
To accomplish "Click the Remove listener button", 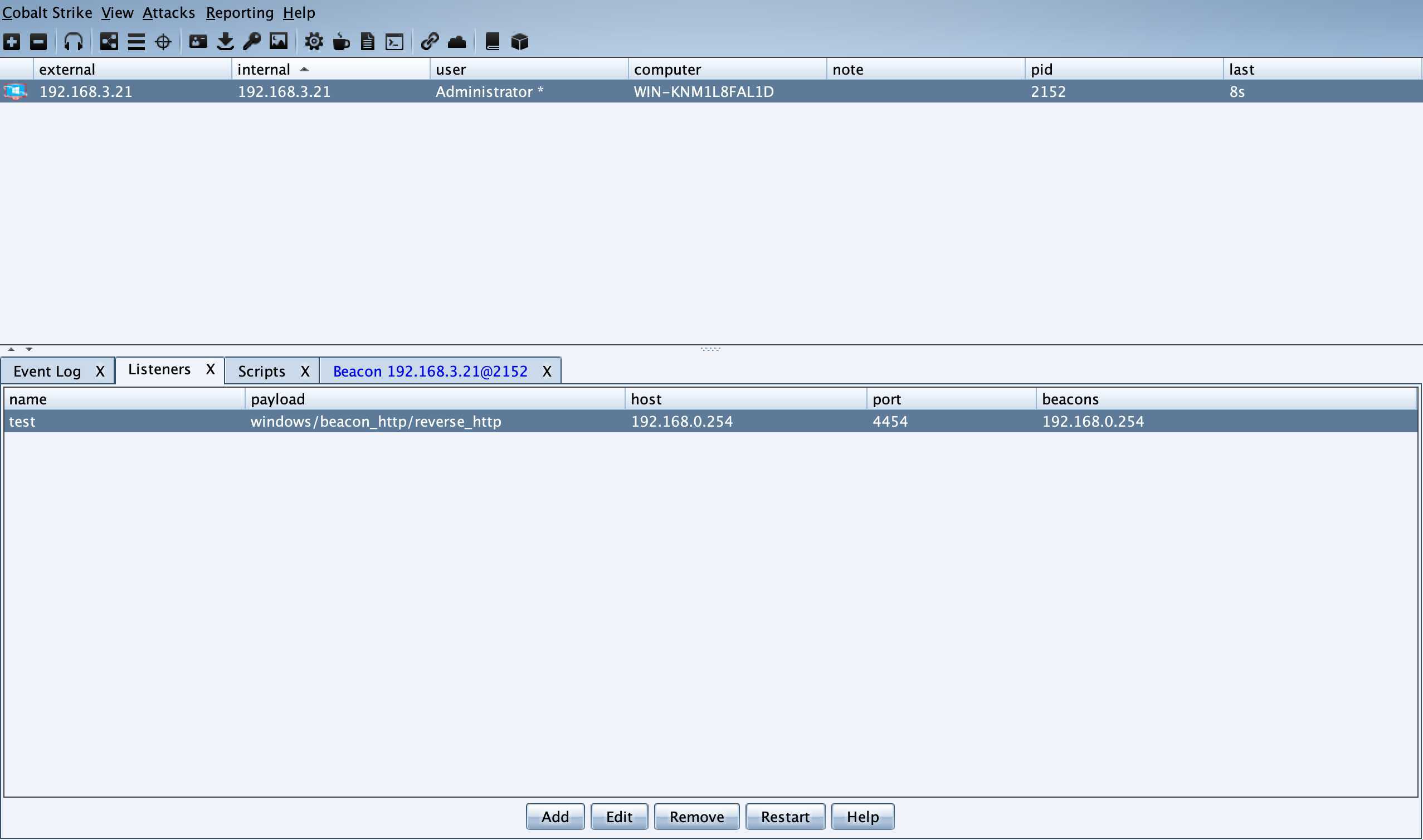I will [697, 817].
